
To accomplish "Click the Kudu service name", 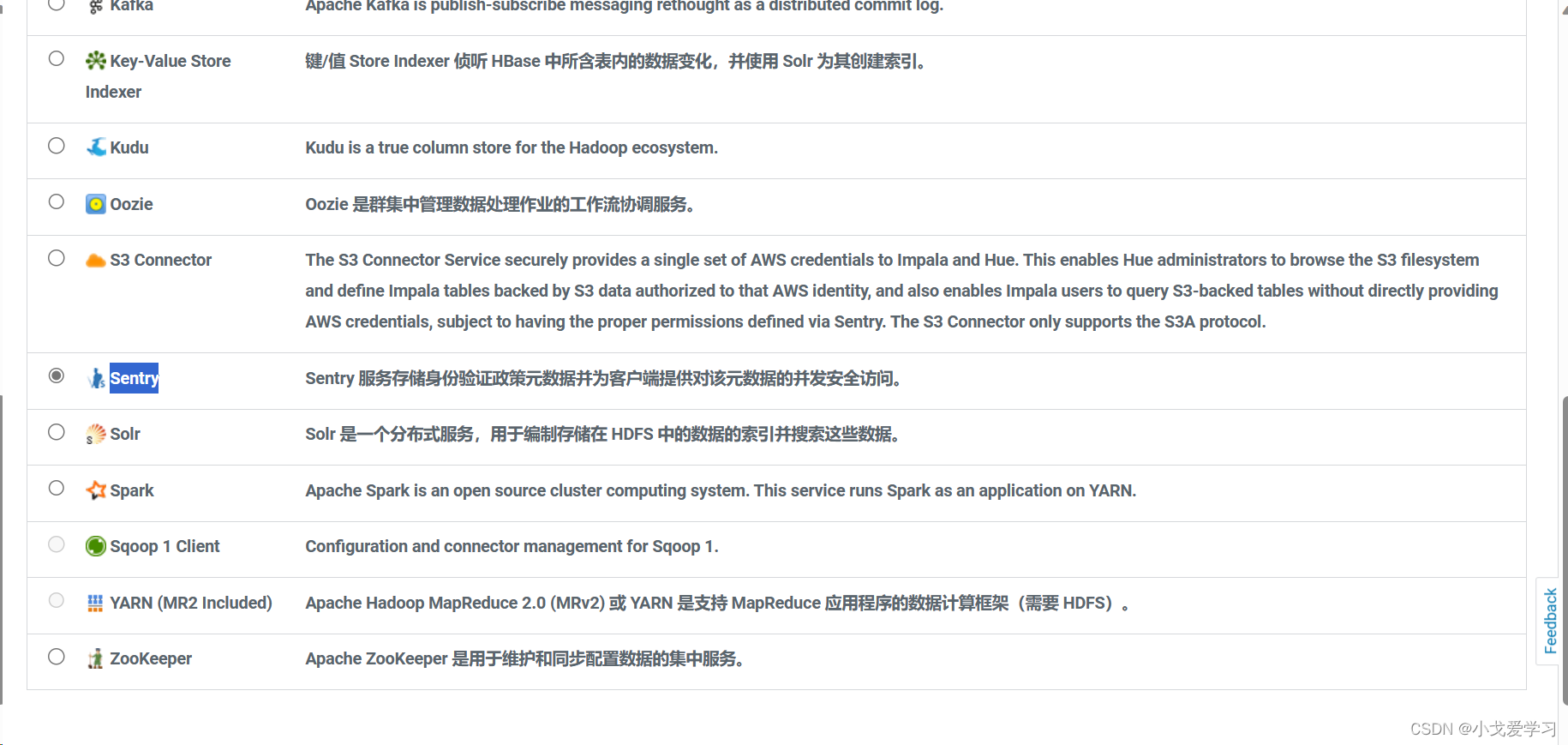I will point(129,147).
